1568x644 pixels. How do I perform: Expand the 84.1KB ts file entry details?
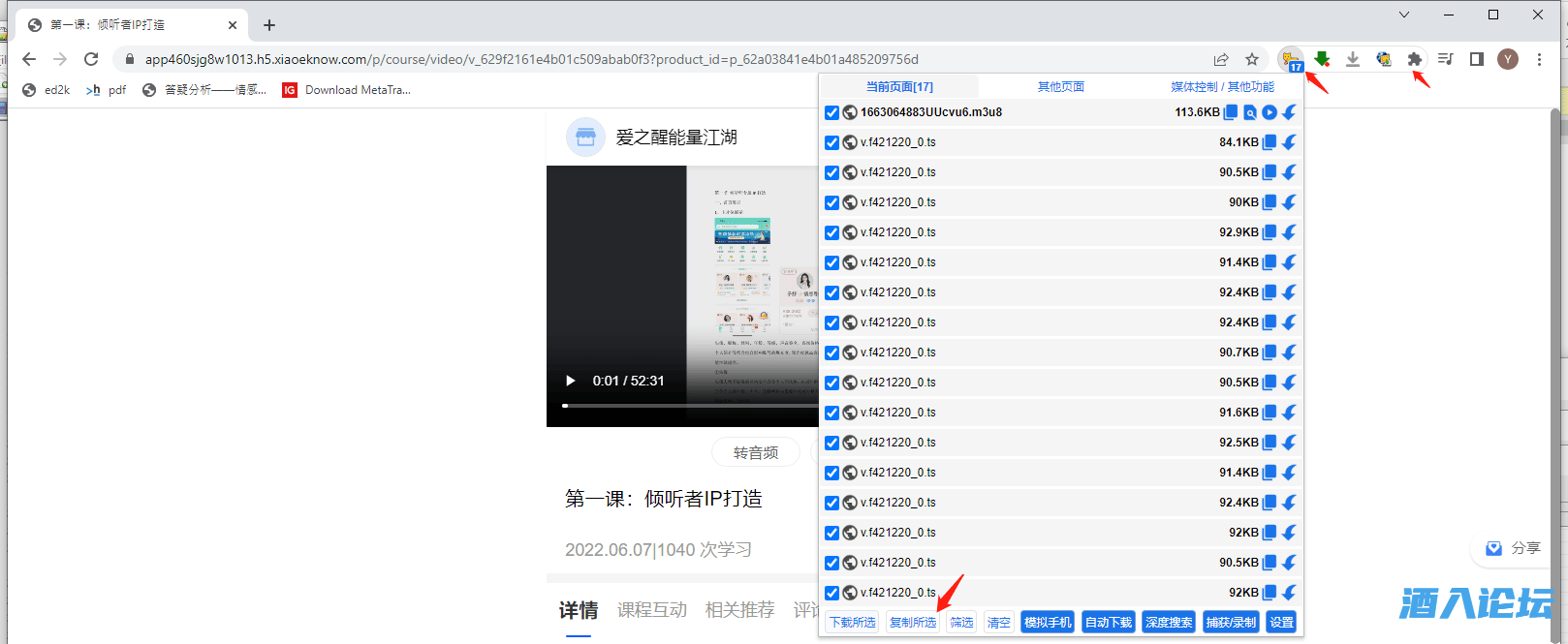pyautogui.click(x=898, y=142)
